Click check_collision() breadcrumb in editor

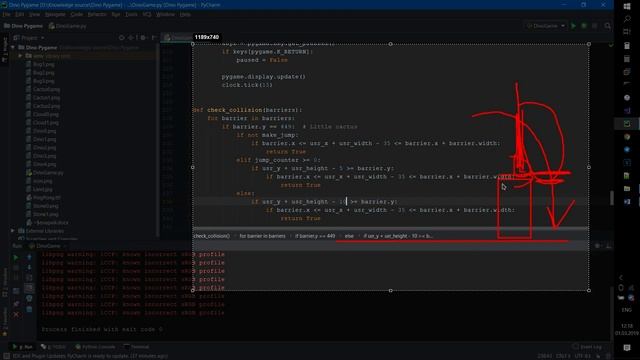(211, 236)
